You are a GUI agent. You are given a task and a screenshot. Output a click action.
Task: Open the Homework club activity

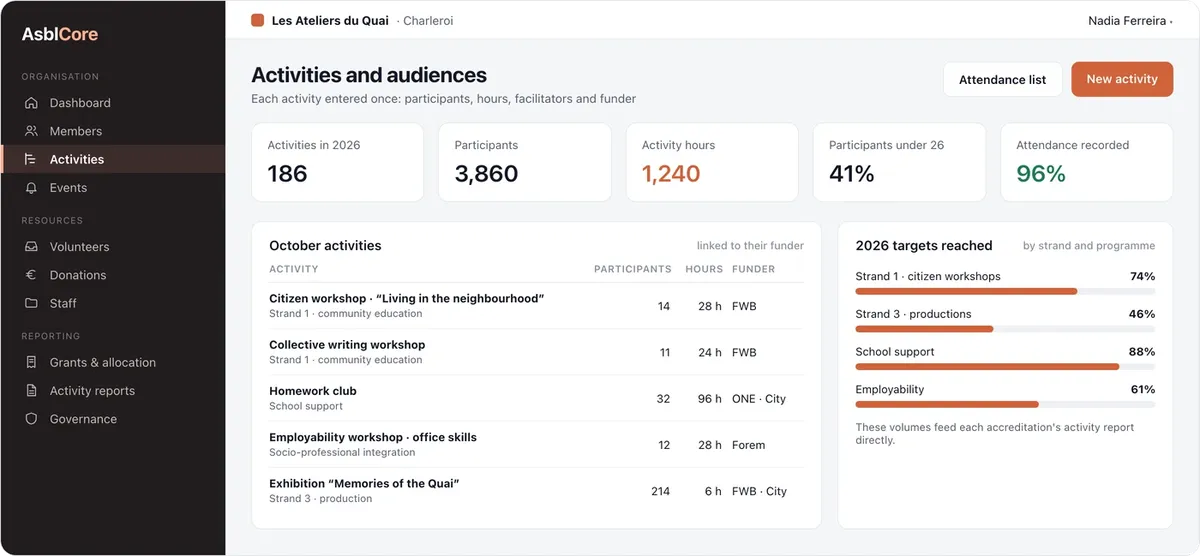tap(536, 398)
